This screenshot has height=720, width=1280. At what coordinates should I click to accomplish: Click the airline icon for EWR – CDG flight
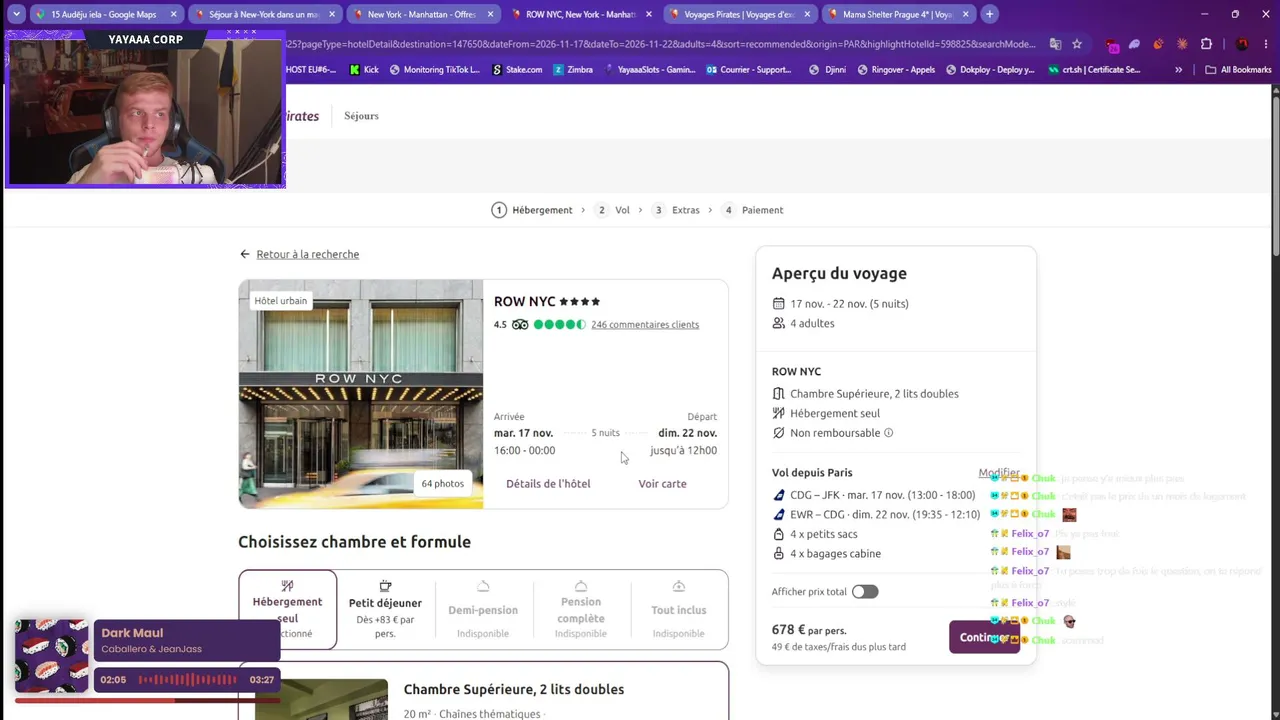780,515
